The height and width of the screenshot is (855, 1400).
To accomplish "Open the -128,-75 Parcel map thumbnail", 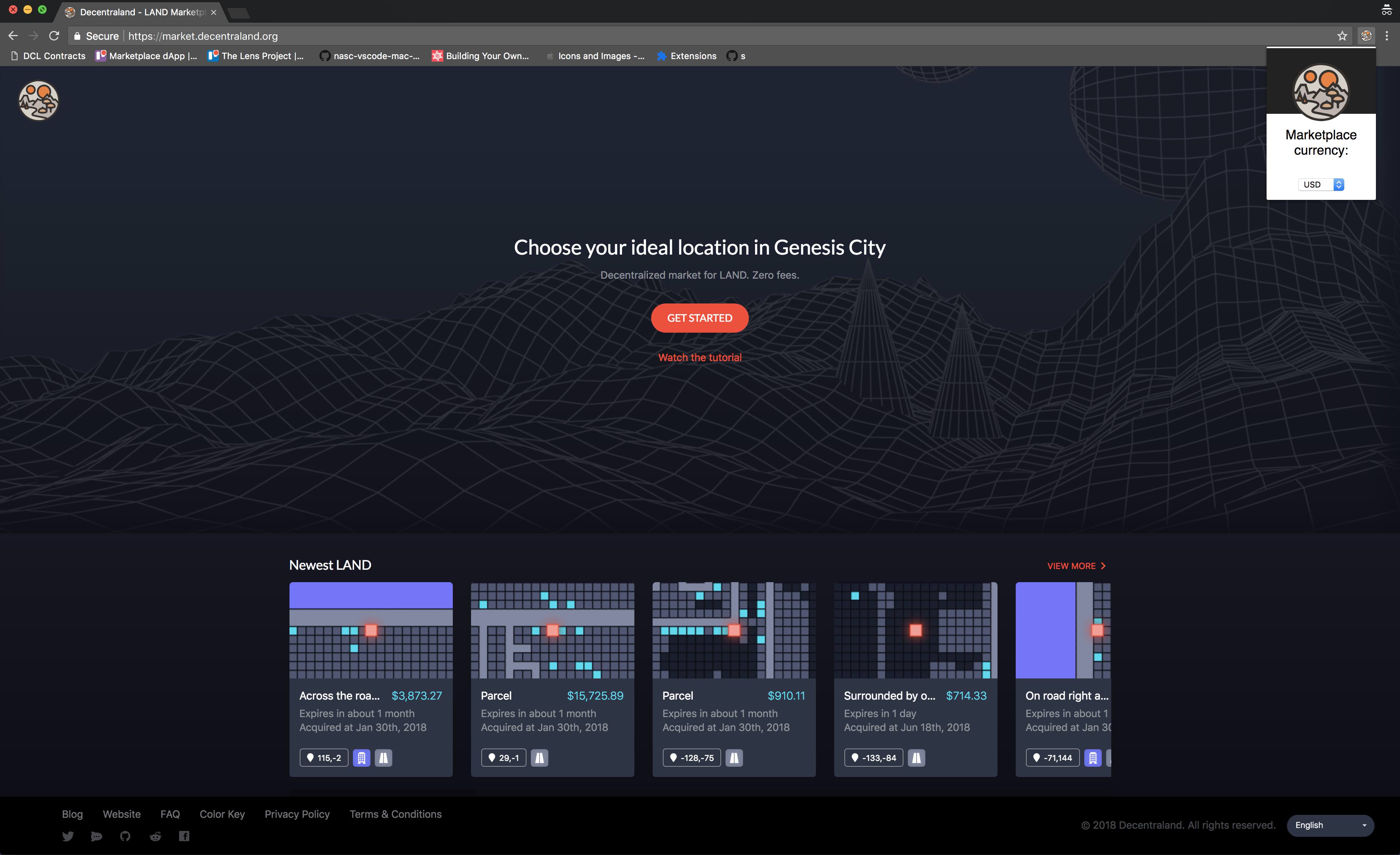I will pos(734,630).
